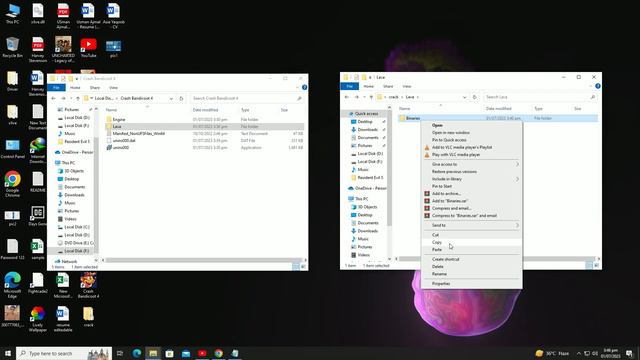Open Mail app from taskbar

pyautogui.click(x=186, y=353)
